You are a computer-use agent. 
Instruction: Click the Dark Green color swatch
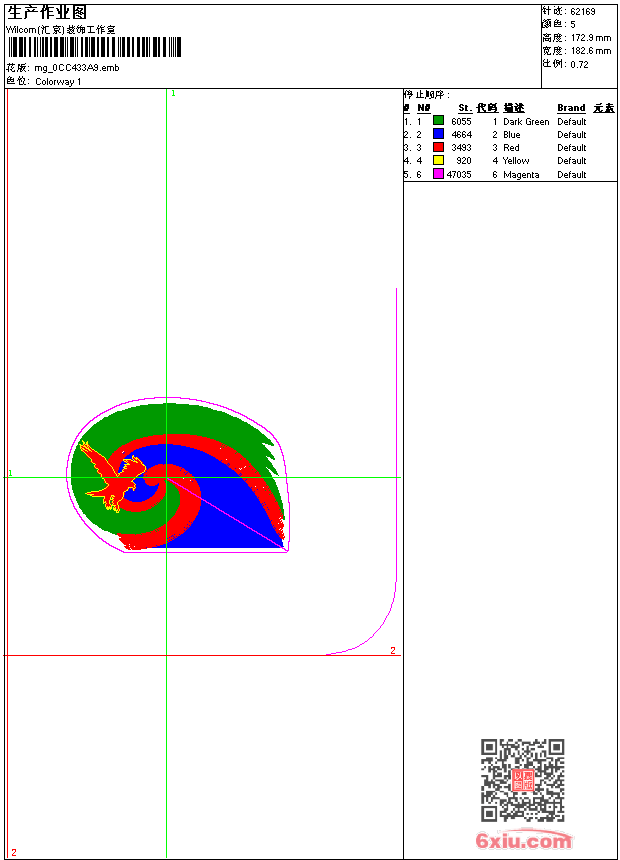pos(438,120)
